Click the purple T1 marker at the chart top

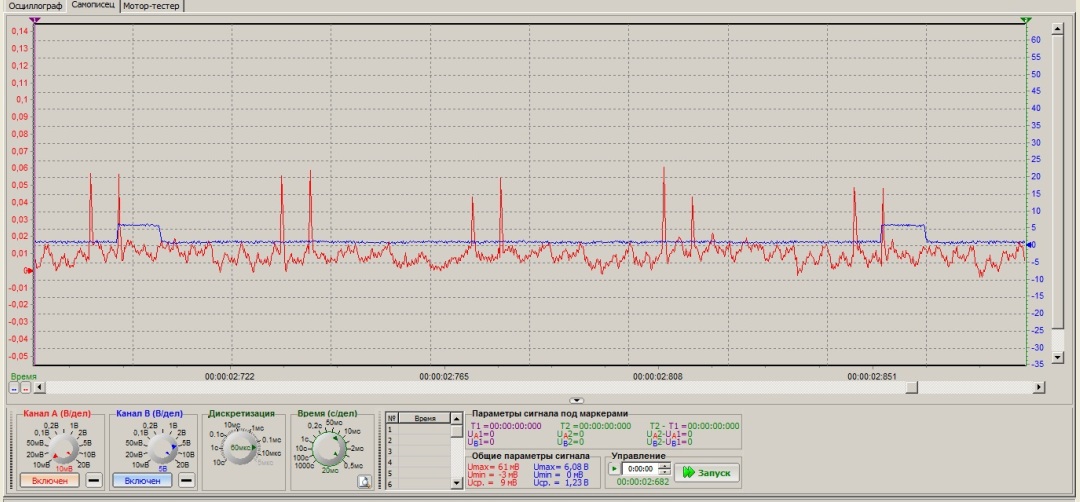35,21
